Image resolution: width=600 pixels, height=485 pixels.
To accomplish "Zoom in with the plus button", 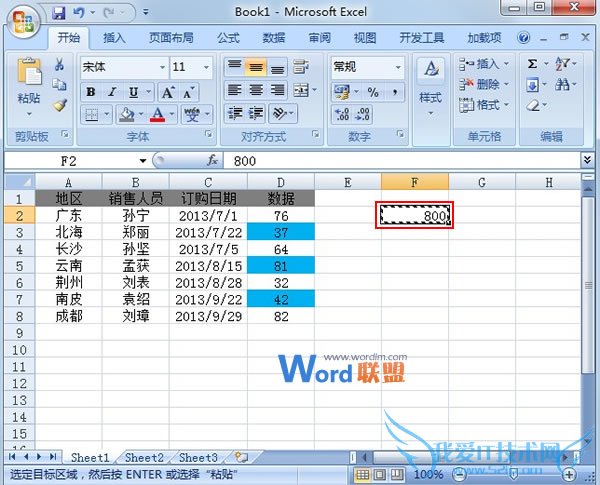I will (x=569, y=475).
